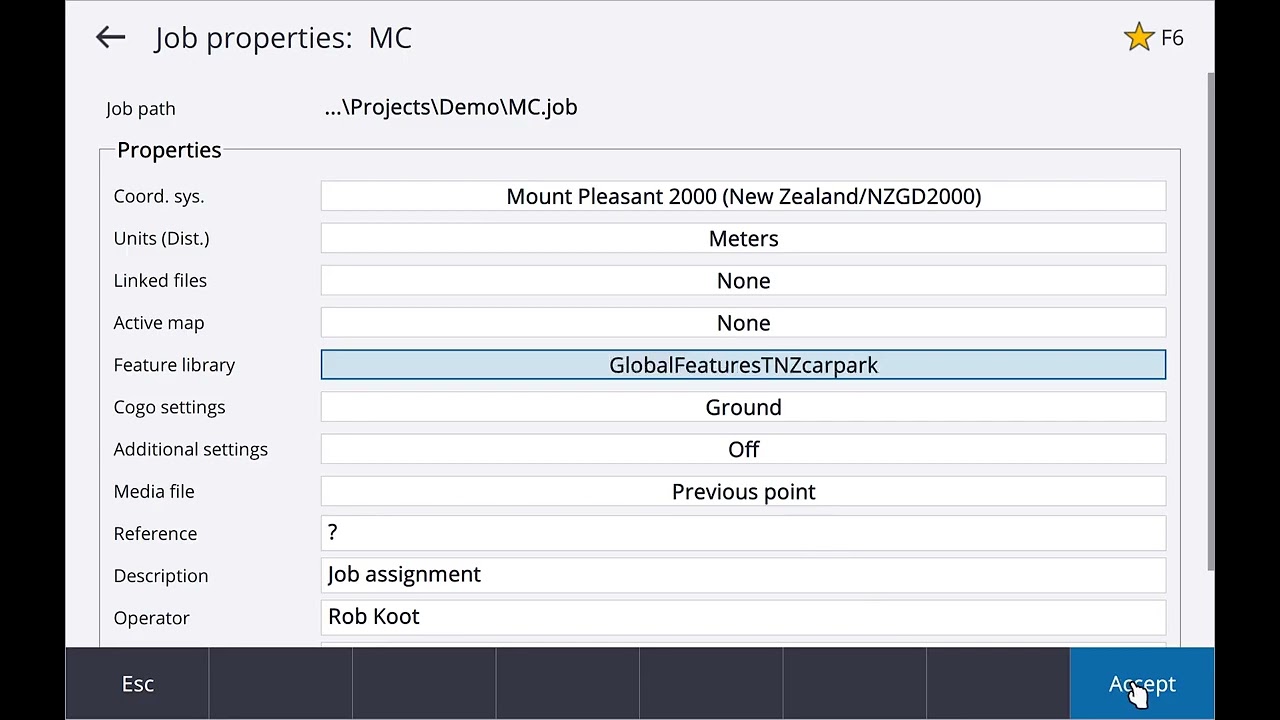
Task: Click the 'Cogo settings' label
Action: pyautogui.click(x=169, y=407)
